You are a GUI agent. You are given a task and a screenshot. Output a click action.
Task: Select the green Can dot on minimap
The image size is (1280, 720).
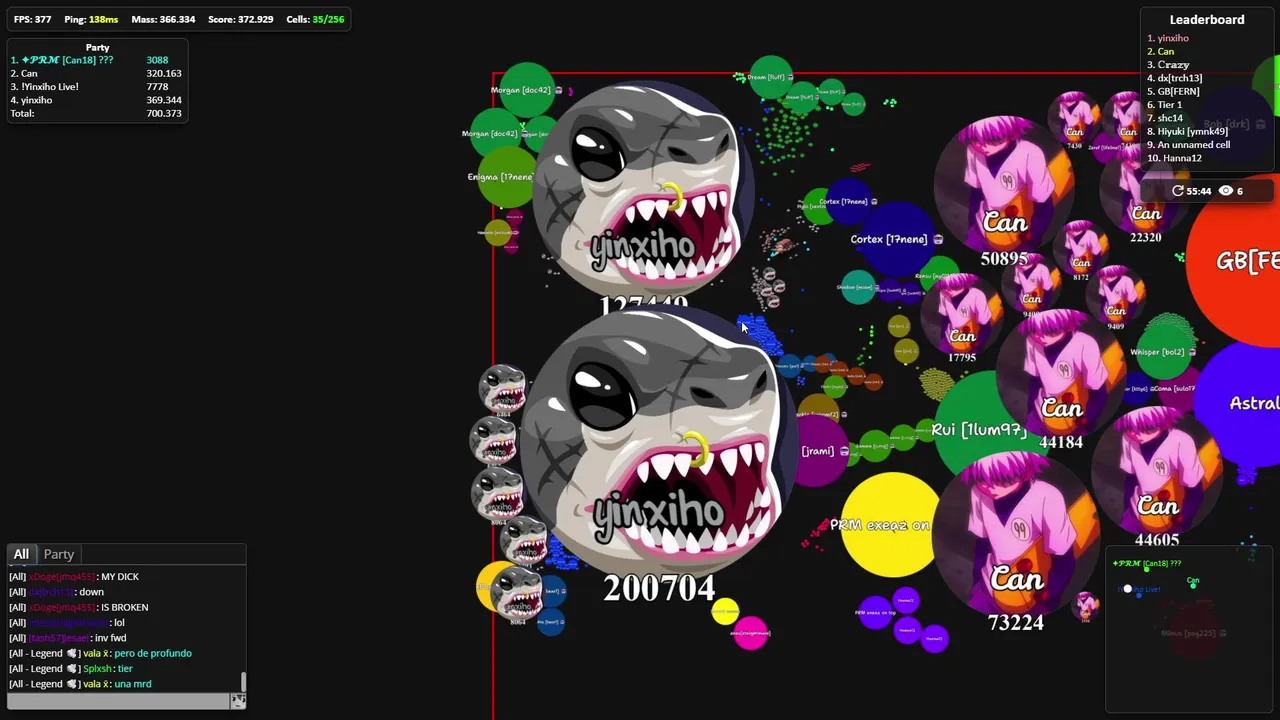click(x=1193, y=587)
